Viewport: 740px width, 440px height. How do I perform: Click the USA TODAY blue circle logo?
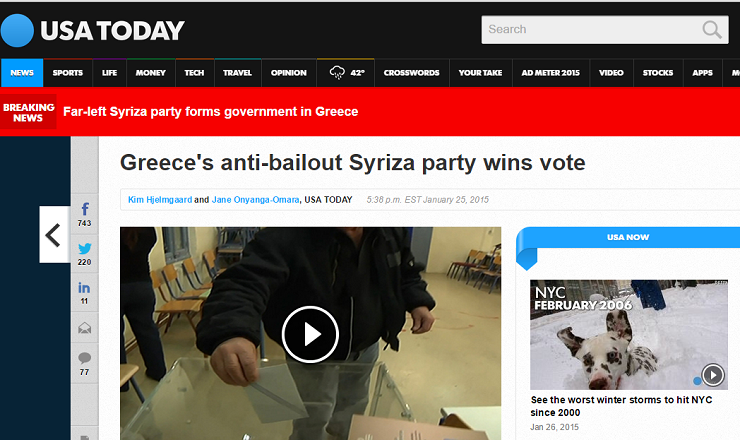(17, 31)
